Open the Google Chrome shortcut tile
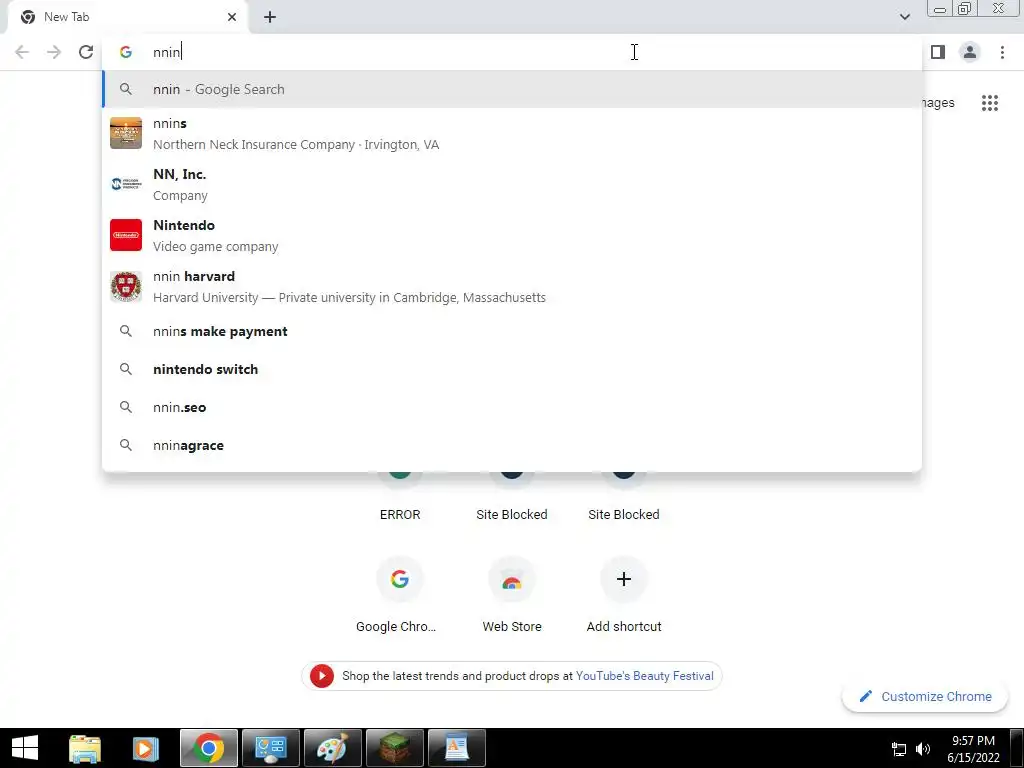Viewport: 1024px width, 768px height. click(399, 596)
